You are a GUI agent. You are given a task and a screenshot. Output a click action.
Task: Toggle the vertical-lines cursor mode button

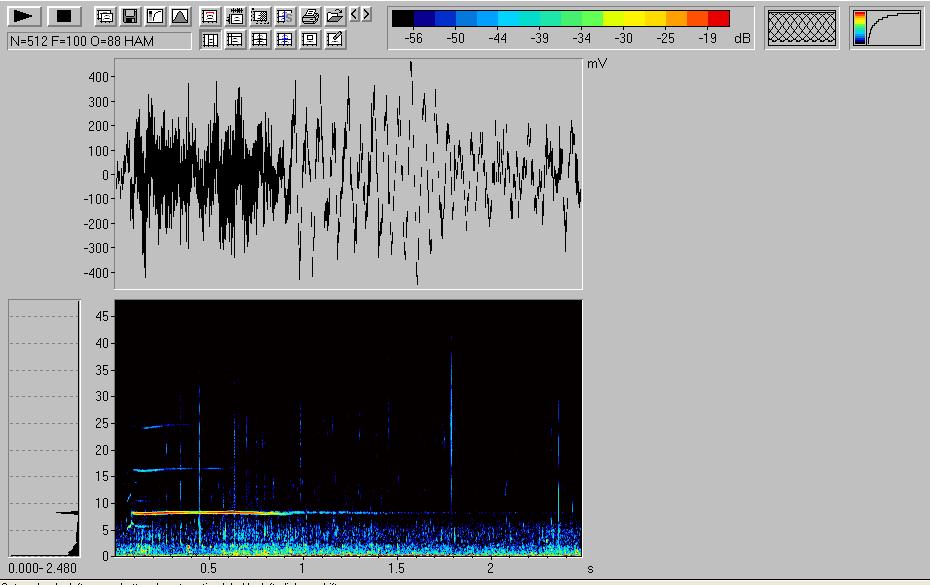210,40
